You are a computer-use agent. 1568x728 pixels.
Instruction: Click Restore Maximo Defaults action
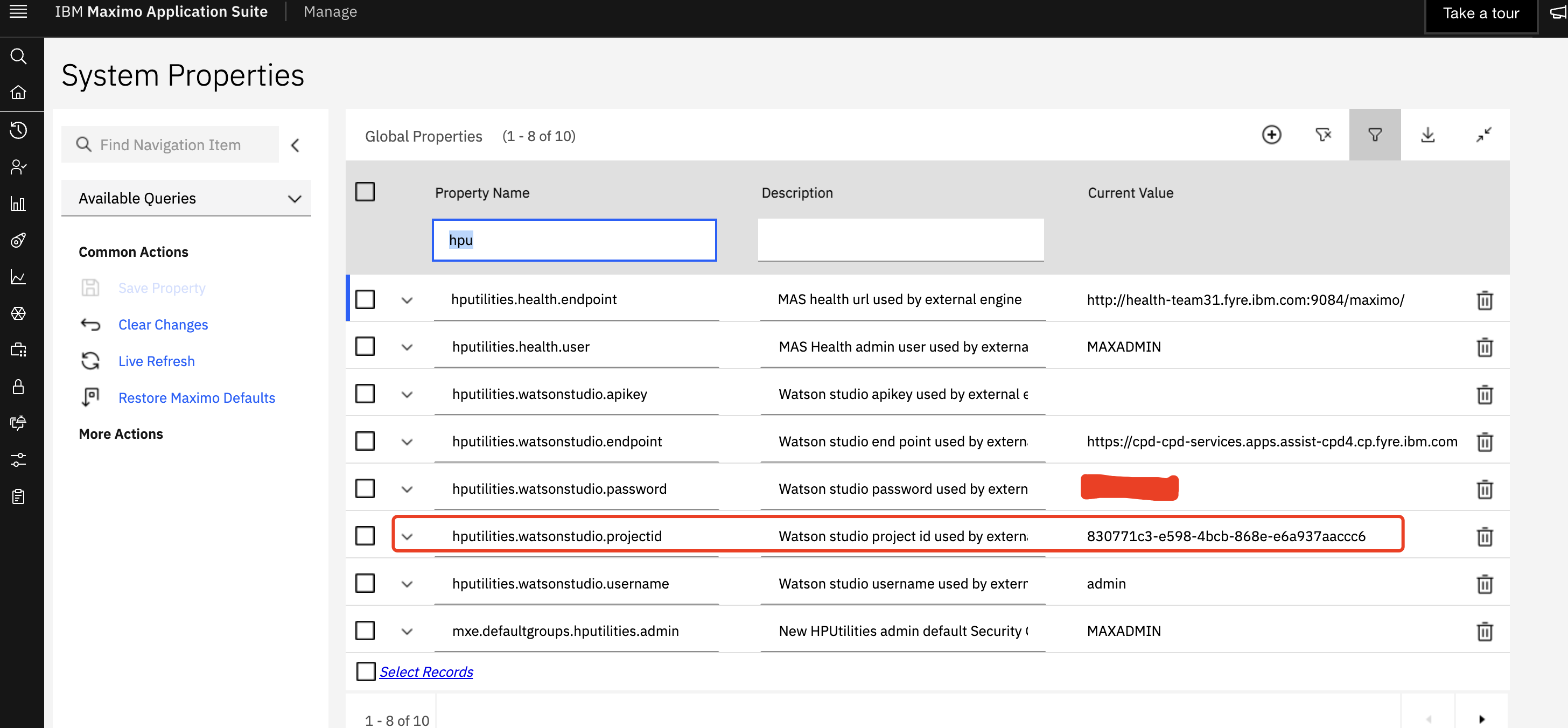pyautogui.click(x=197, y=397)
